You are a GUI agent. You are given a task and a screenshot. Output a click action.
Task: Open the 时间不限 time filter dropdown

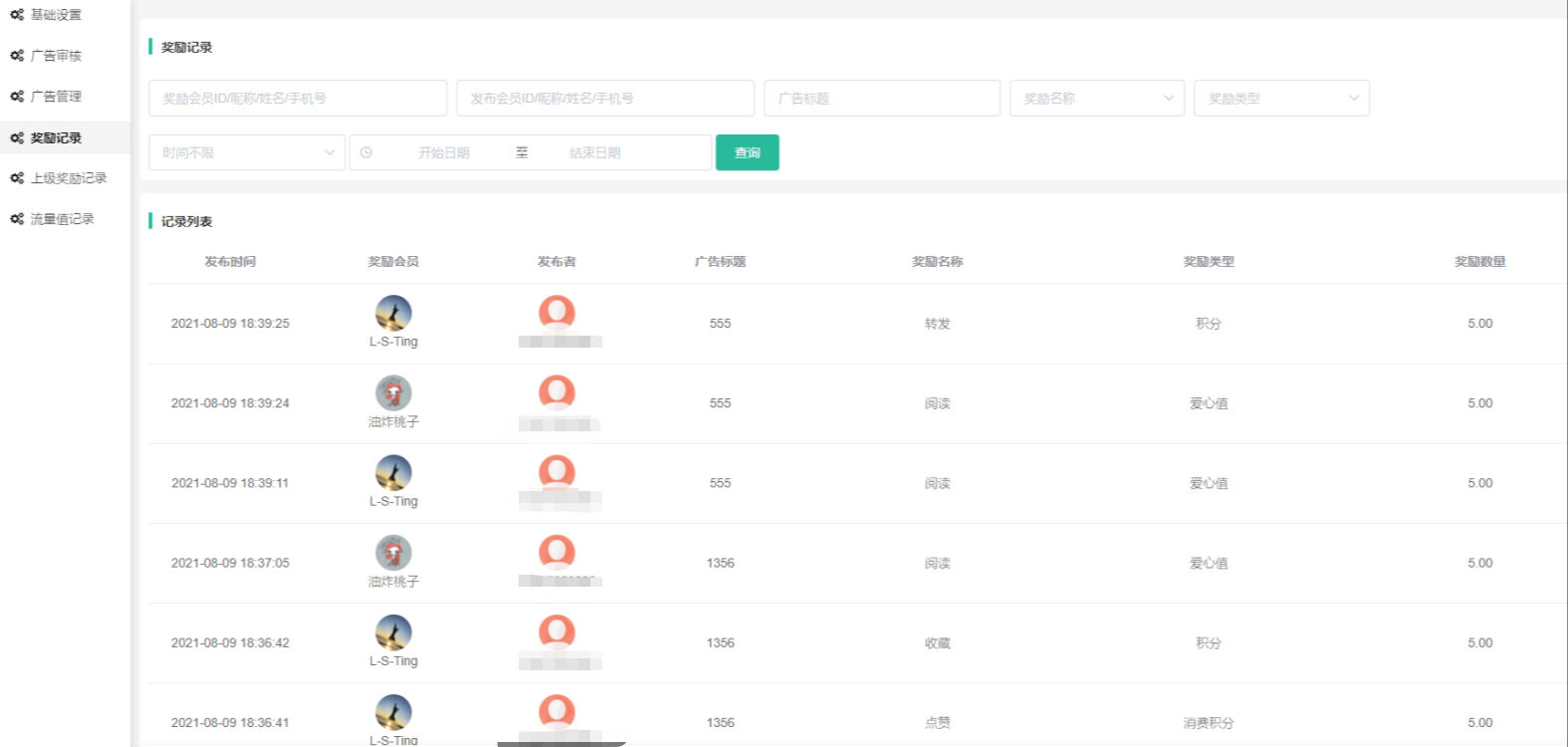point(246,152)
